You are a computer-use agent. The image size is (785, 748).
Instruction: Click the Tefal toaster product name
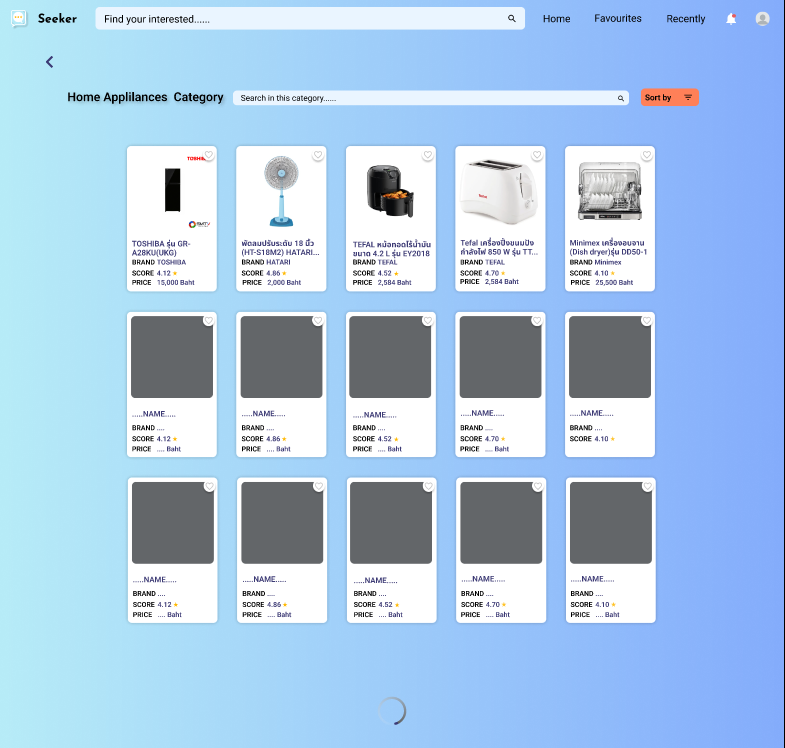click(499, 247)
